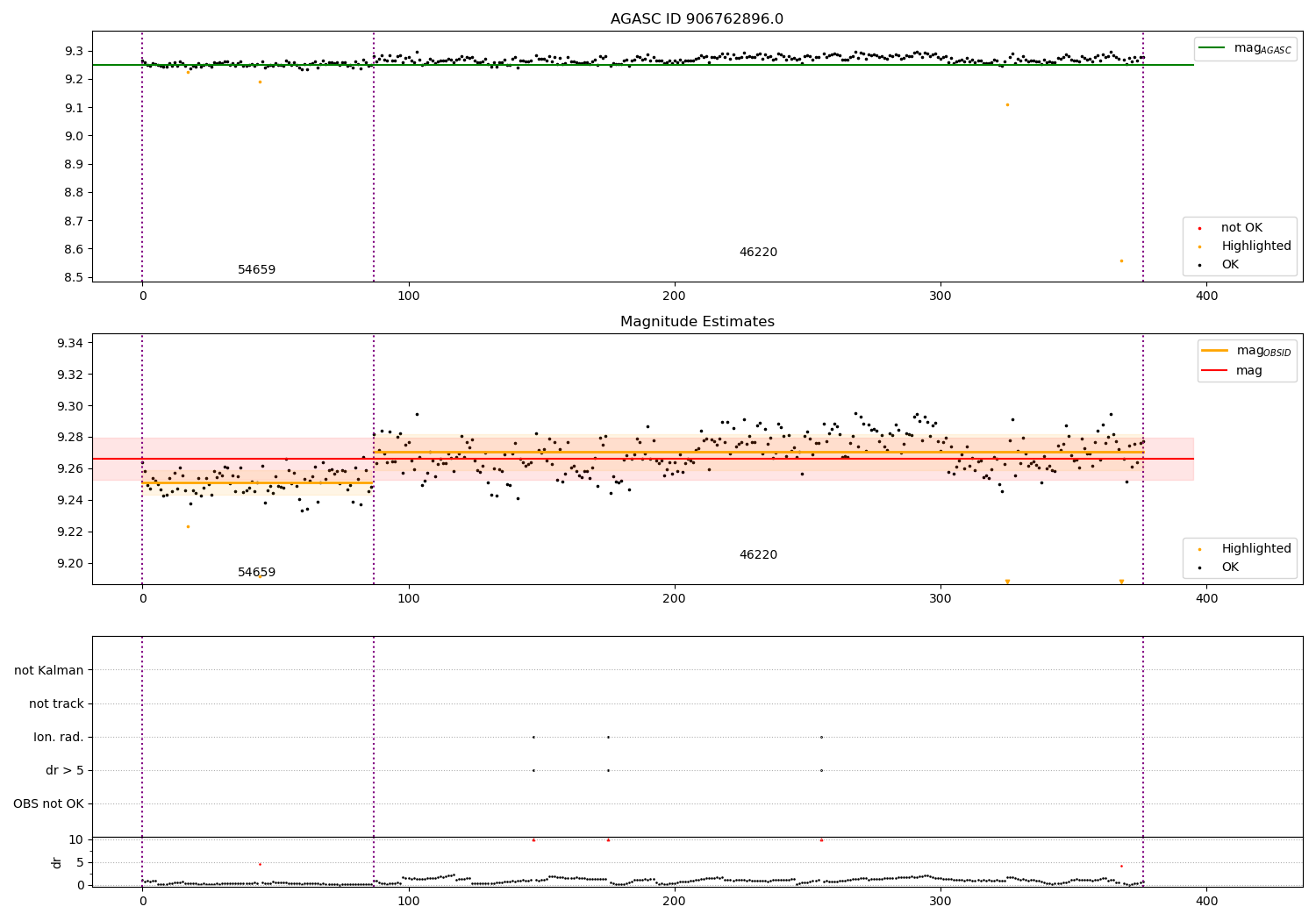The height and width of the screenshot is (921, 1316).
Task: Click the Ion. rad. row label
Action: coord(59,738)
